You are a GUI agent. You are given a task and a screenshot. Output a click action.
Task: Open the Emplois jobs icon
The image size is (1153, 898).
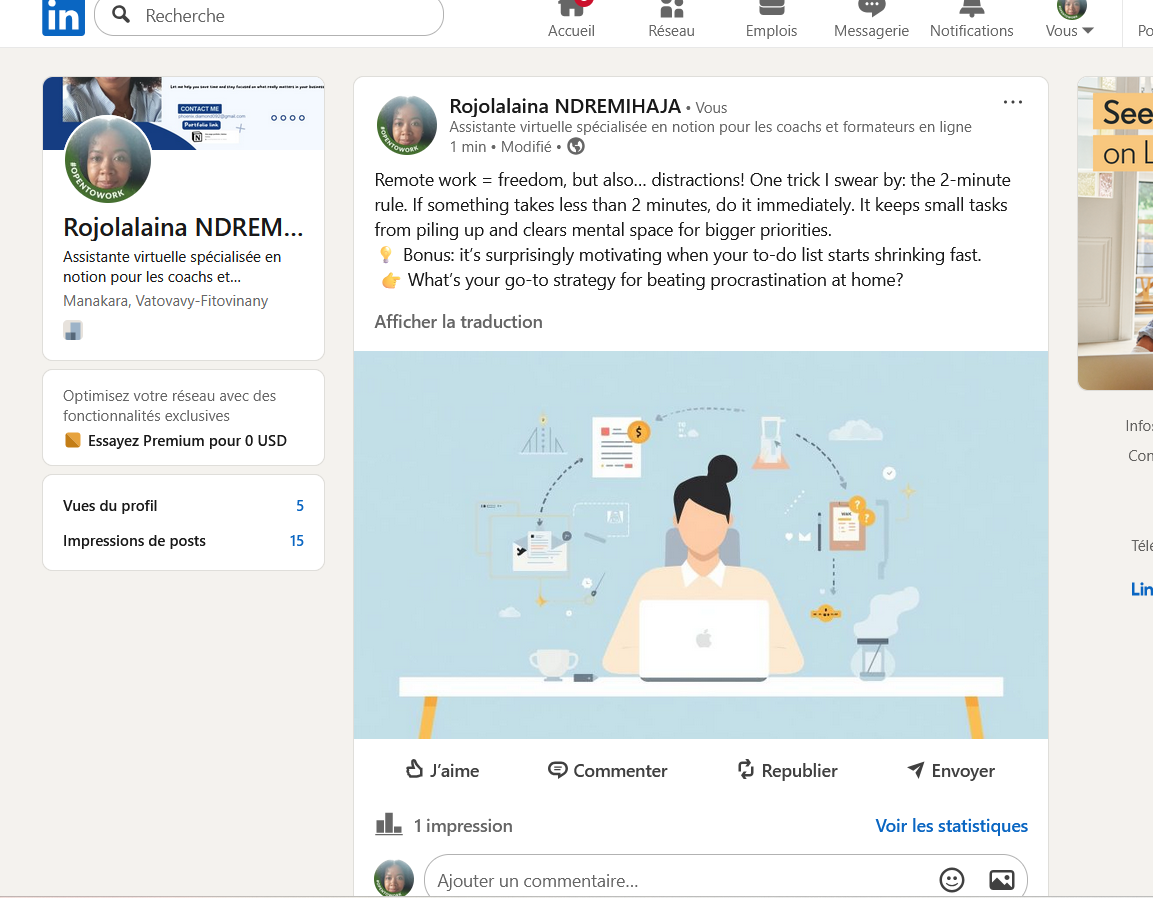(771, 10)
